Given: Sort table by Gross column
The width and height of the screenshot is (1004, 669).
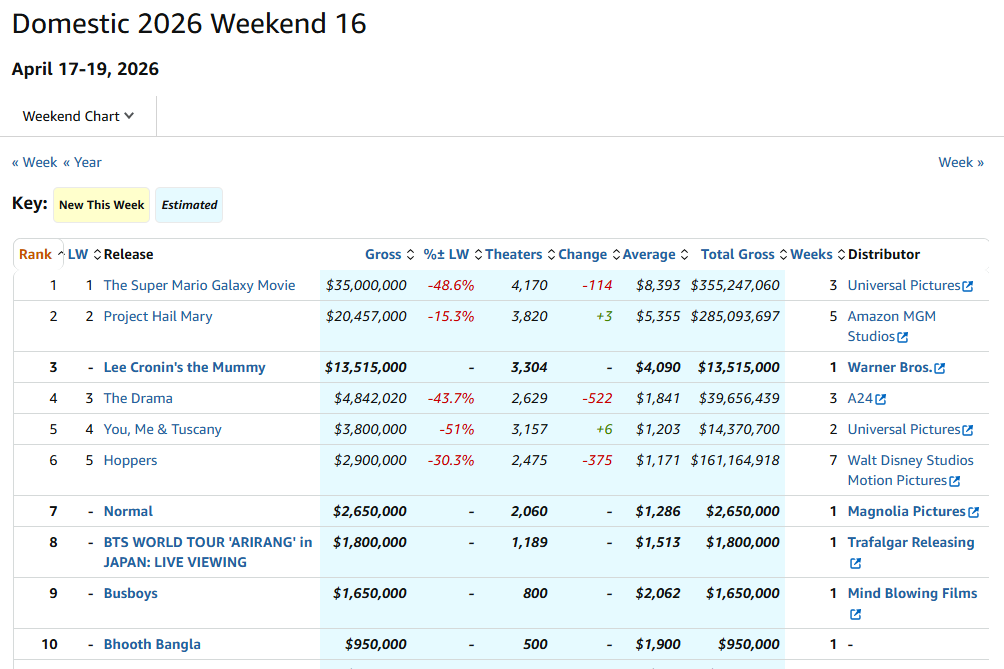Looking at the screenshot, I should pyautogui.click(x=383, y=254).
